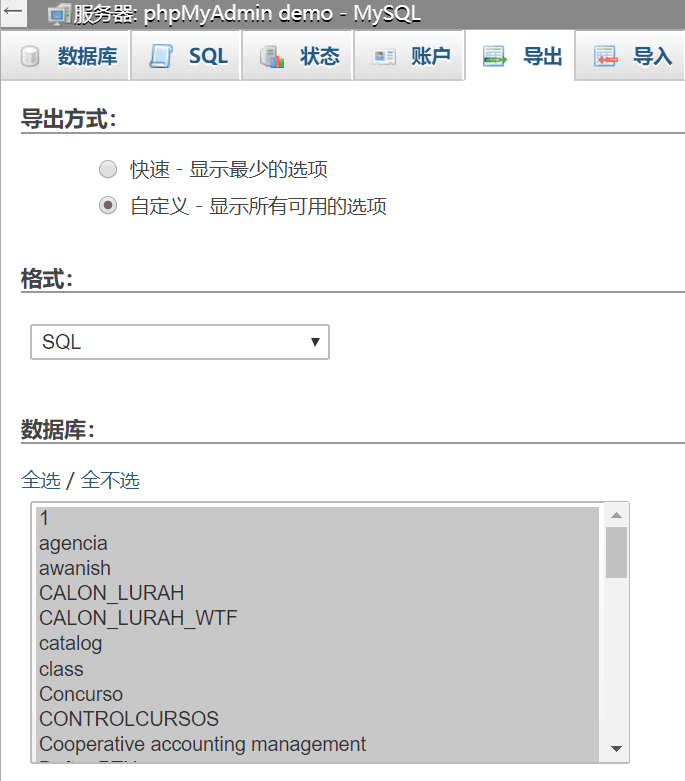Open the 状态 tab
Viewport: 685px width, 781px height.
pyautogui.click(x=297, y=55)
